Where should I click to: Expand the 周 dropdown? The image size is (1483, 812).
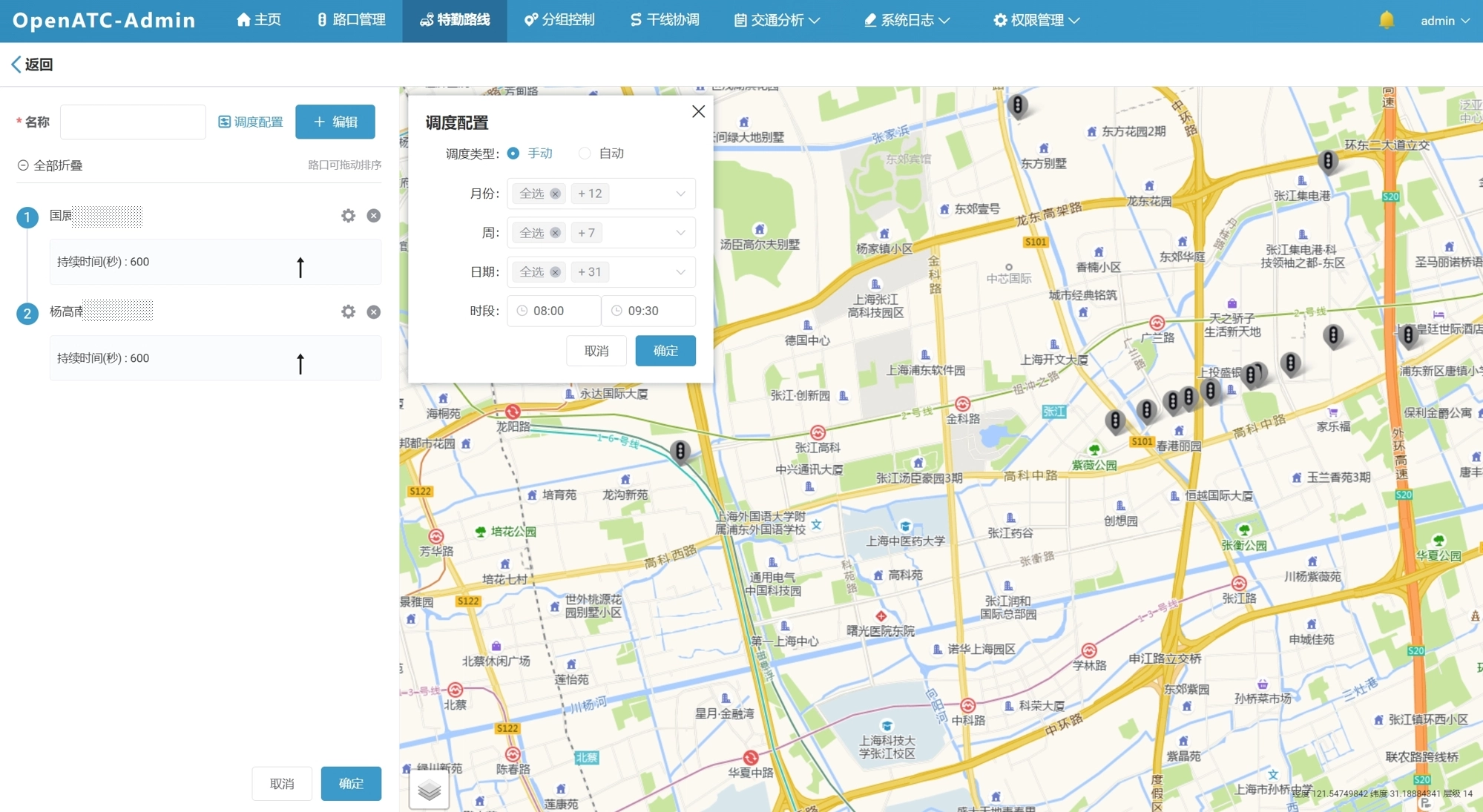680,233
